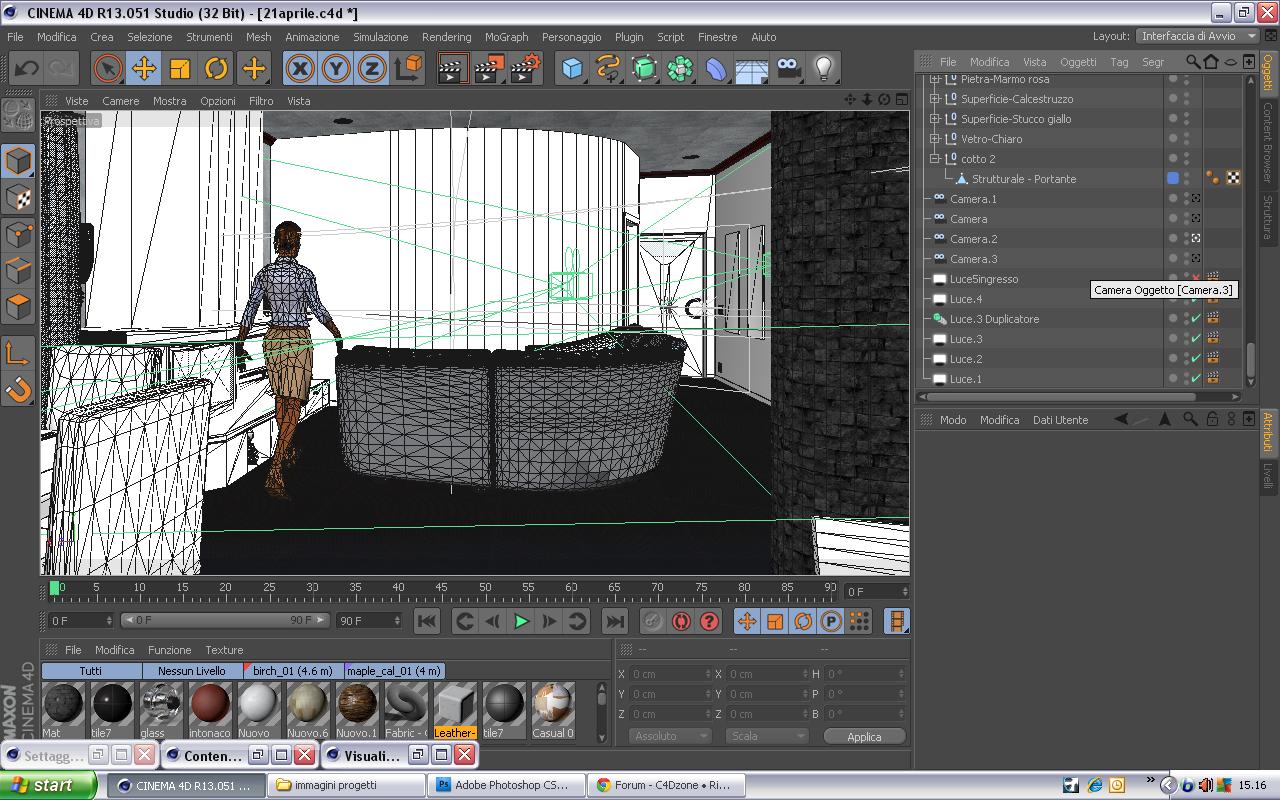The height and width of the screenshot is (800, 1280).
Task: Click the Applica button
Action: pos(864,736)
